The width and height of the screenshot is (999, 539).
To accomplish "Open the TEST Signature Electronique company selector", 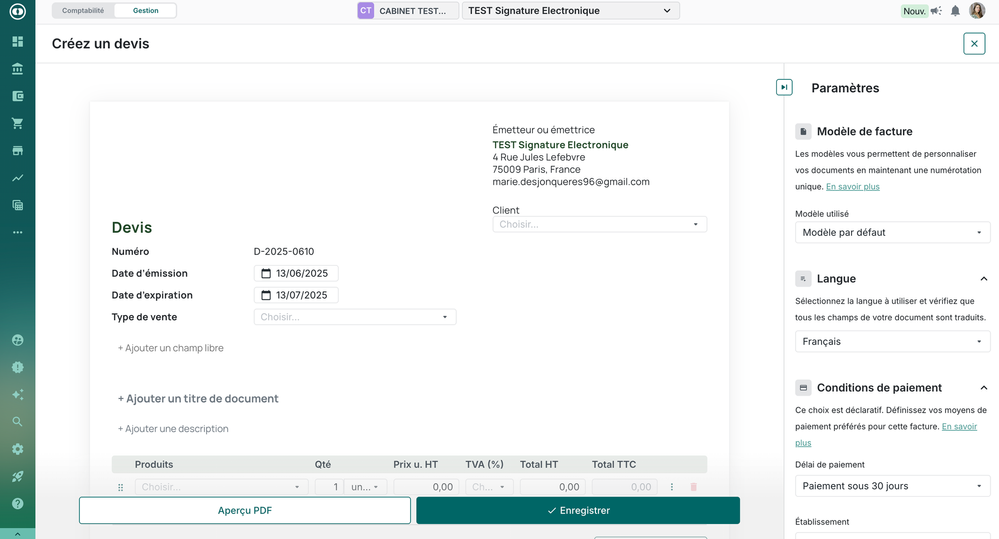I will 570,11.
